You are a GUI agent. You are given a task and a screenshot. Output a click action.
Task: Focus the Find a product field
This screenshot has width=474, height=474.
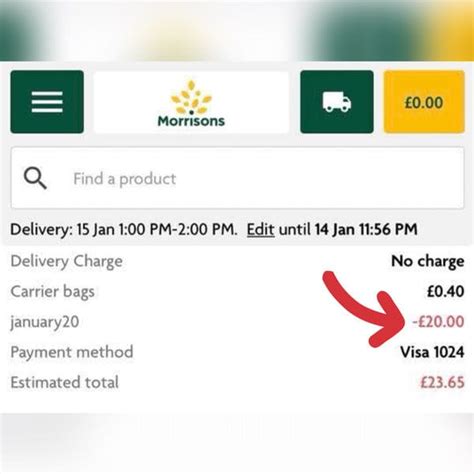tap(237, 178)
